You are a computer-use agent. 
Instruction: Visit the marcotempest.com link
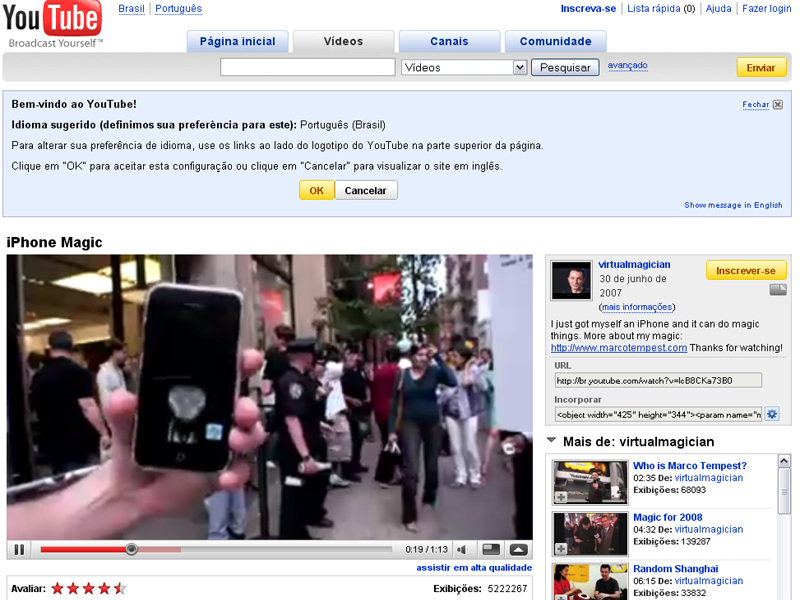tap(619, 347)
